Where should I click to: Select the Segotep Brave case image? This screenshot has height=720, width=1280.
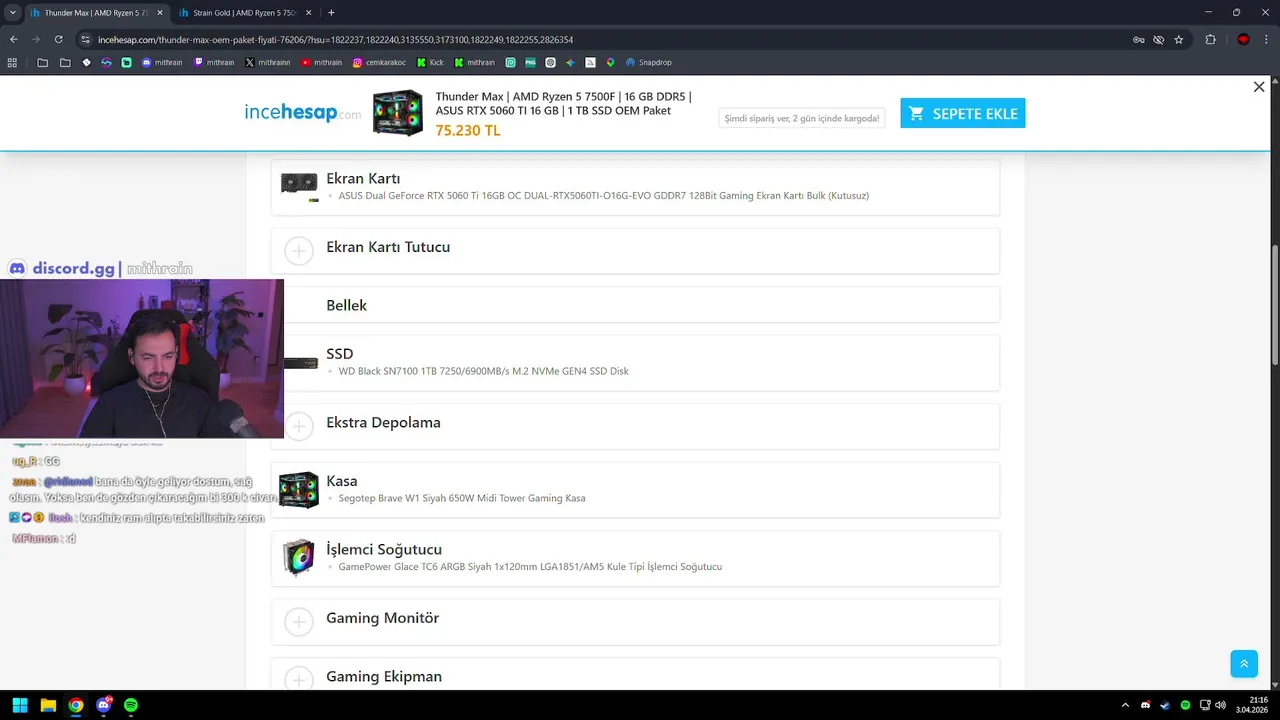point(299,489)
